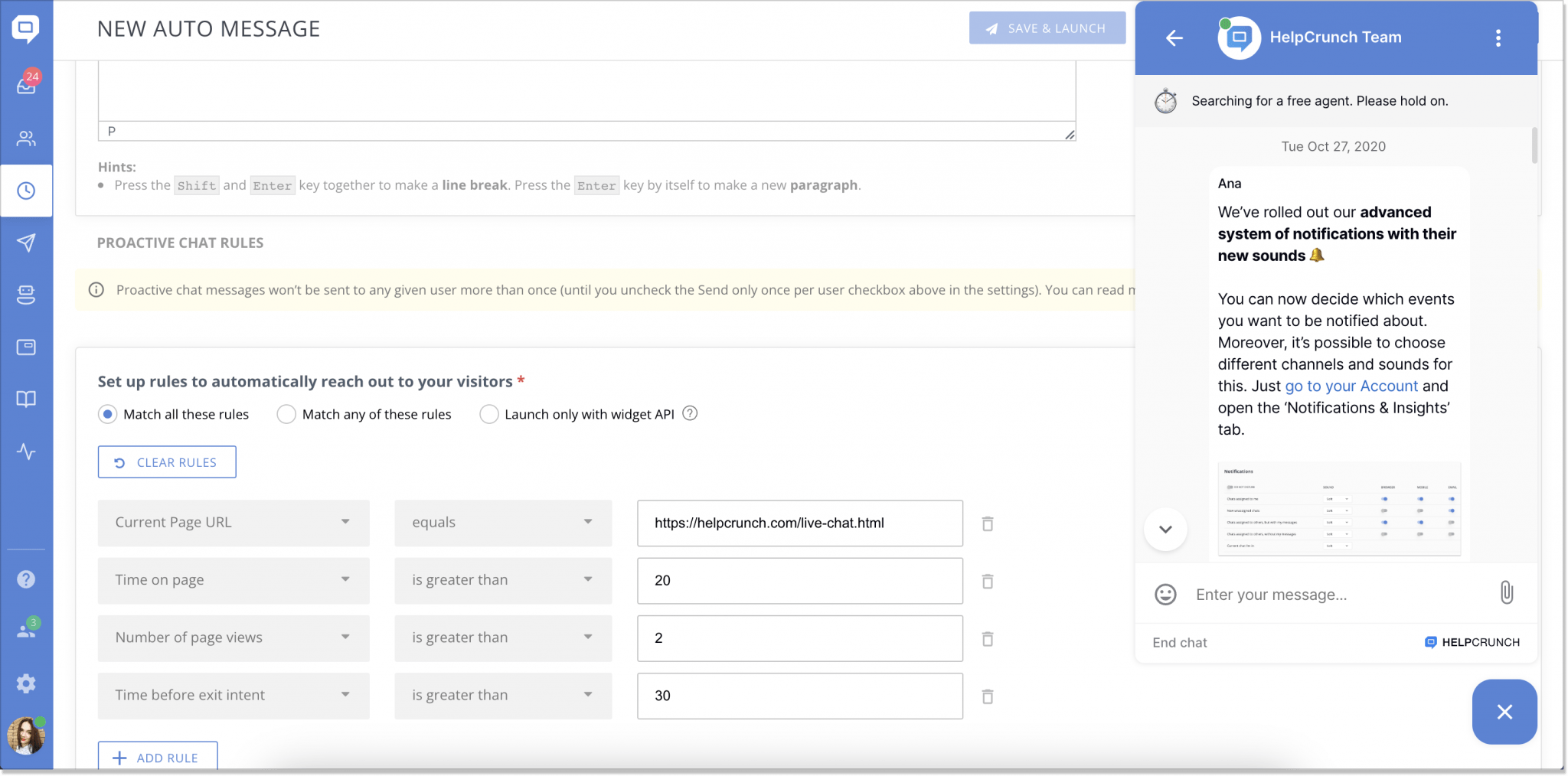The width and height of the screenshot is (1568, 776).
Task: Click the Save & Launch button
Action: click(1047, 28)
